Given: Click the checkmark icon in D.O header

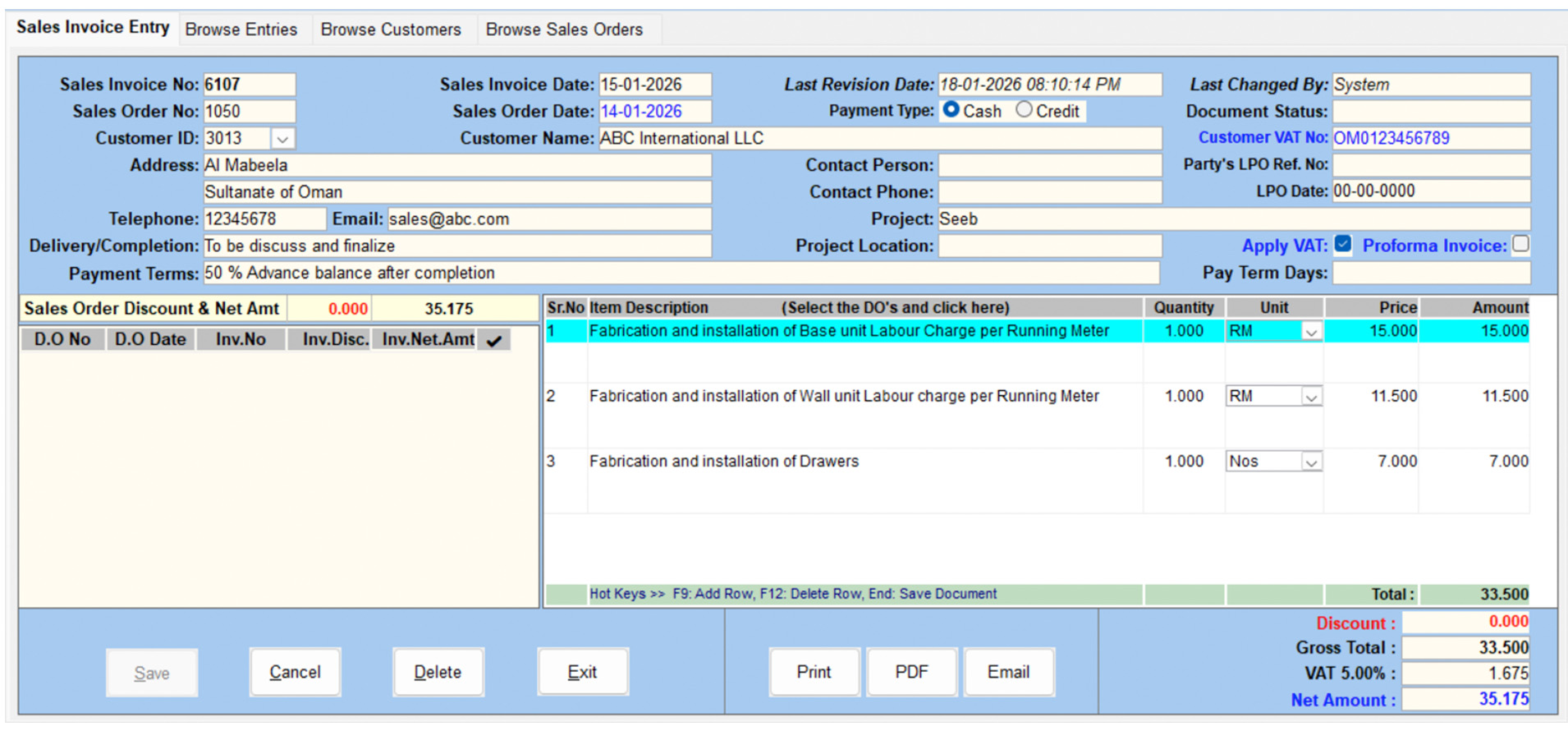Looking at the screenshot, I should click(x=494, y=340).
